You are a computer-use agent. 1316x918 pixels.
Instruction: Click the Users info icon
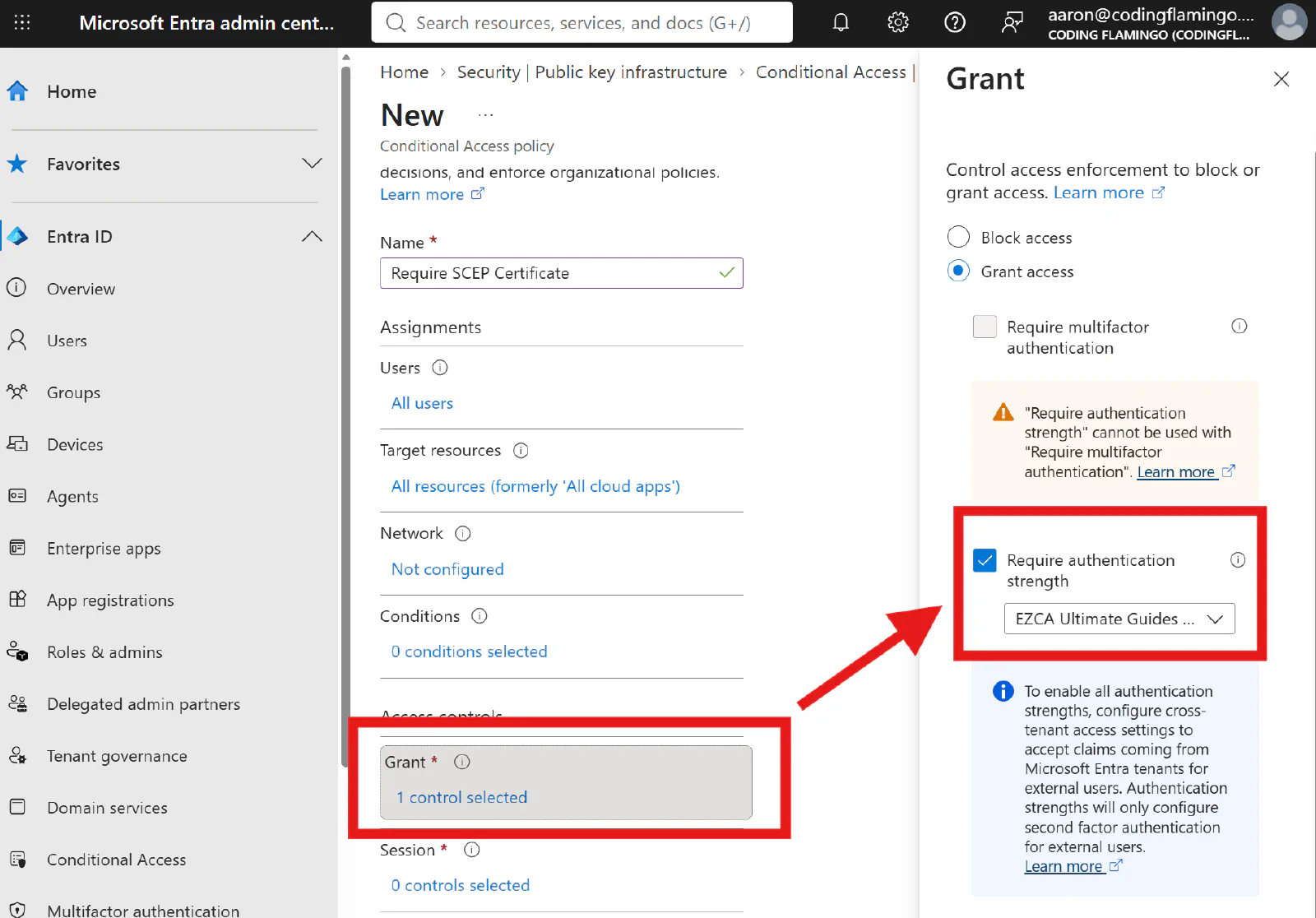click(x=440, y=368)
